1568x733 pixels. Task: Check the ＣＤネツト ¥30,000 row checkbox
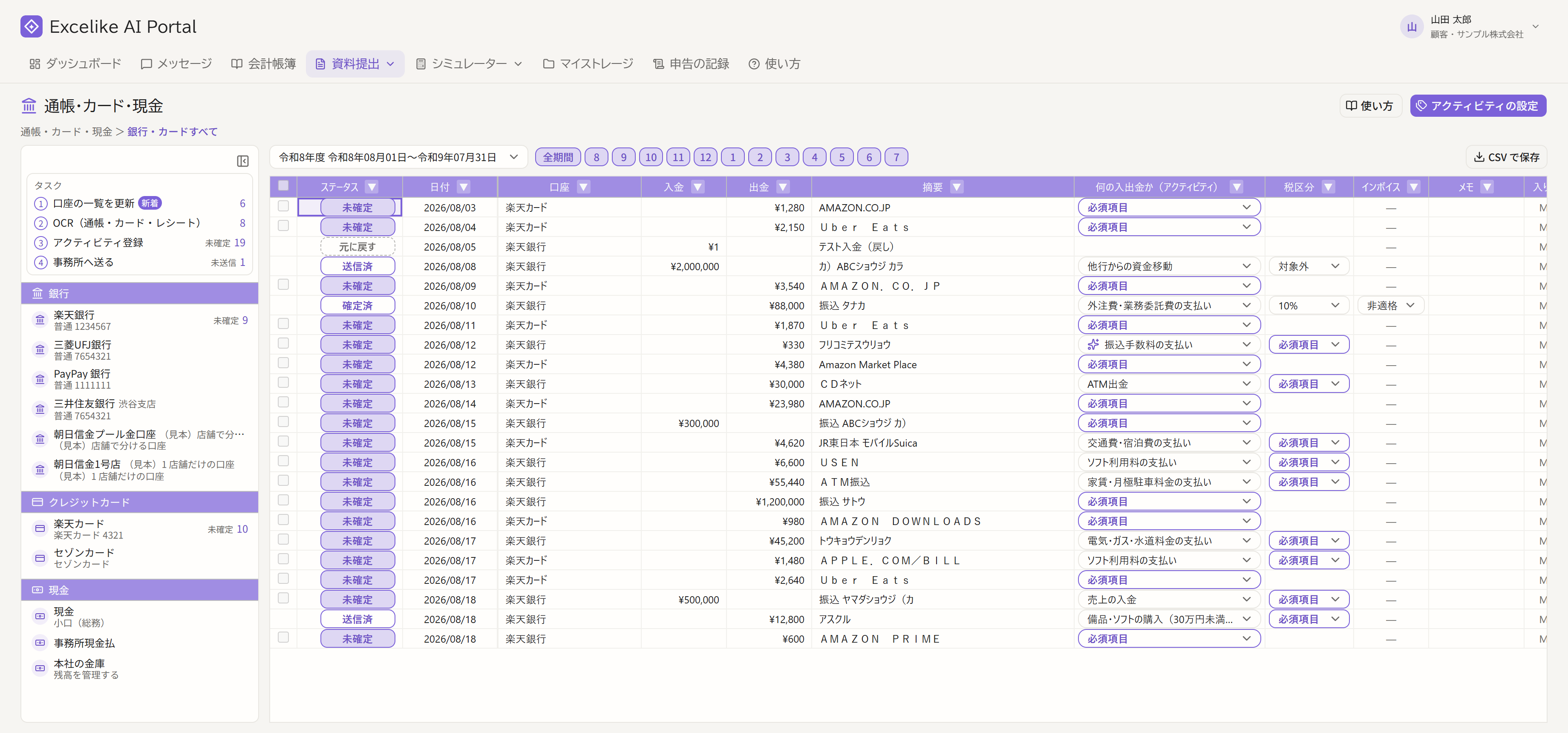(283, 382)
